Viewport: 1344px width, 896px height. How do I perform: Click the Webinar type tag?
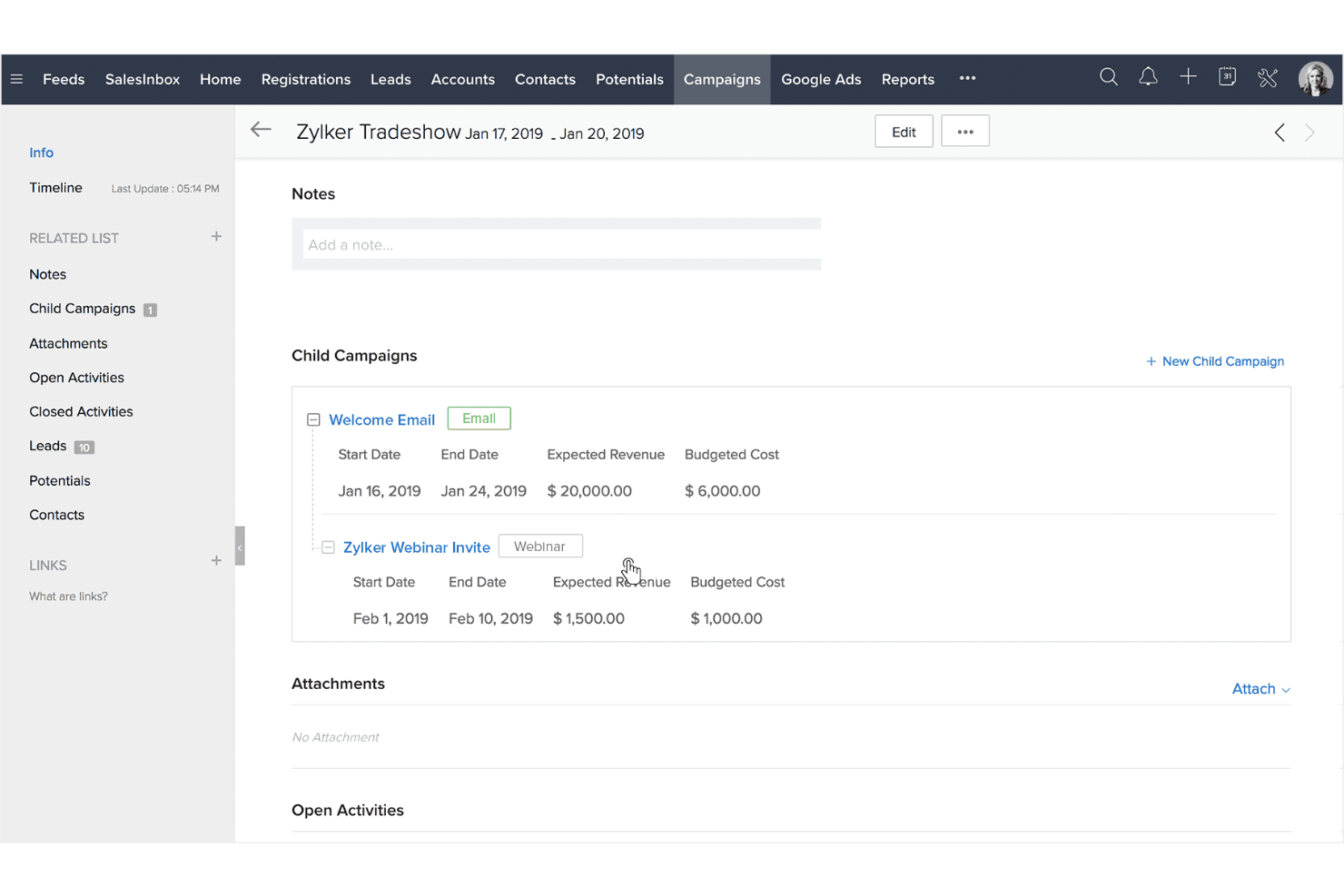point(540,546)
